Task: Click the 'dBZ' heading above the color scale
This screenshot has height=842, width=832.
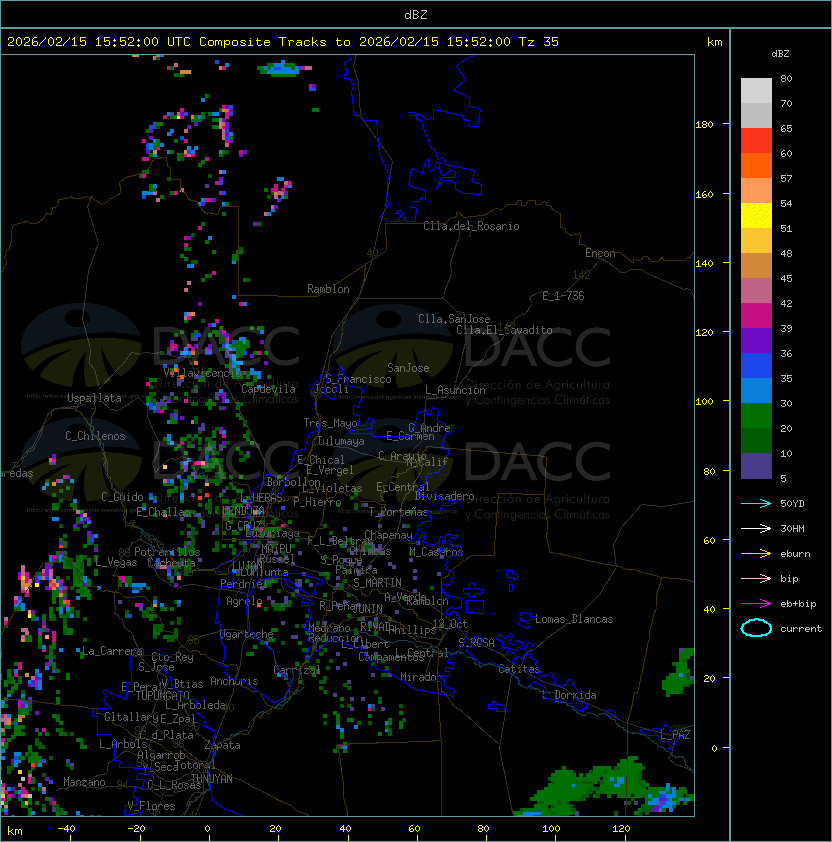Action: pyautogui.click(x=780, y=54)
